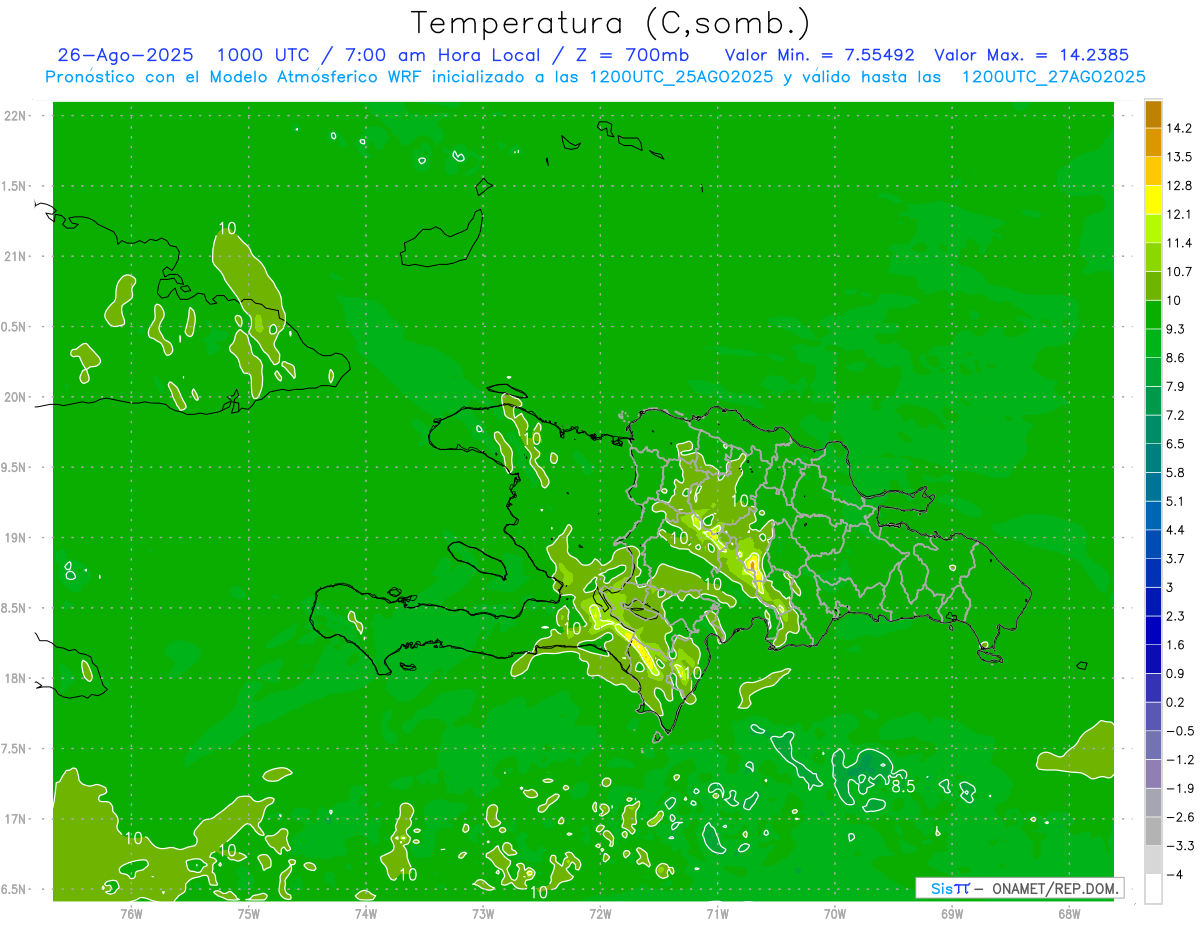This screenshot has height=927, width=1200.
Task: Click the '69W' longitude axis label
Action: 952,913
